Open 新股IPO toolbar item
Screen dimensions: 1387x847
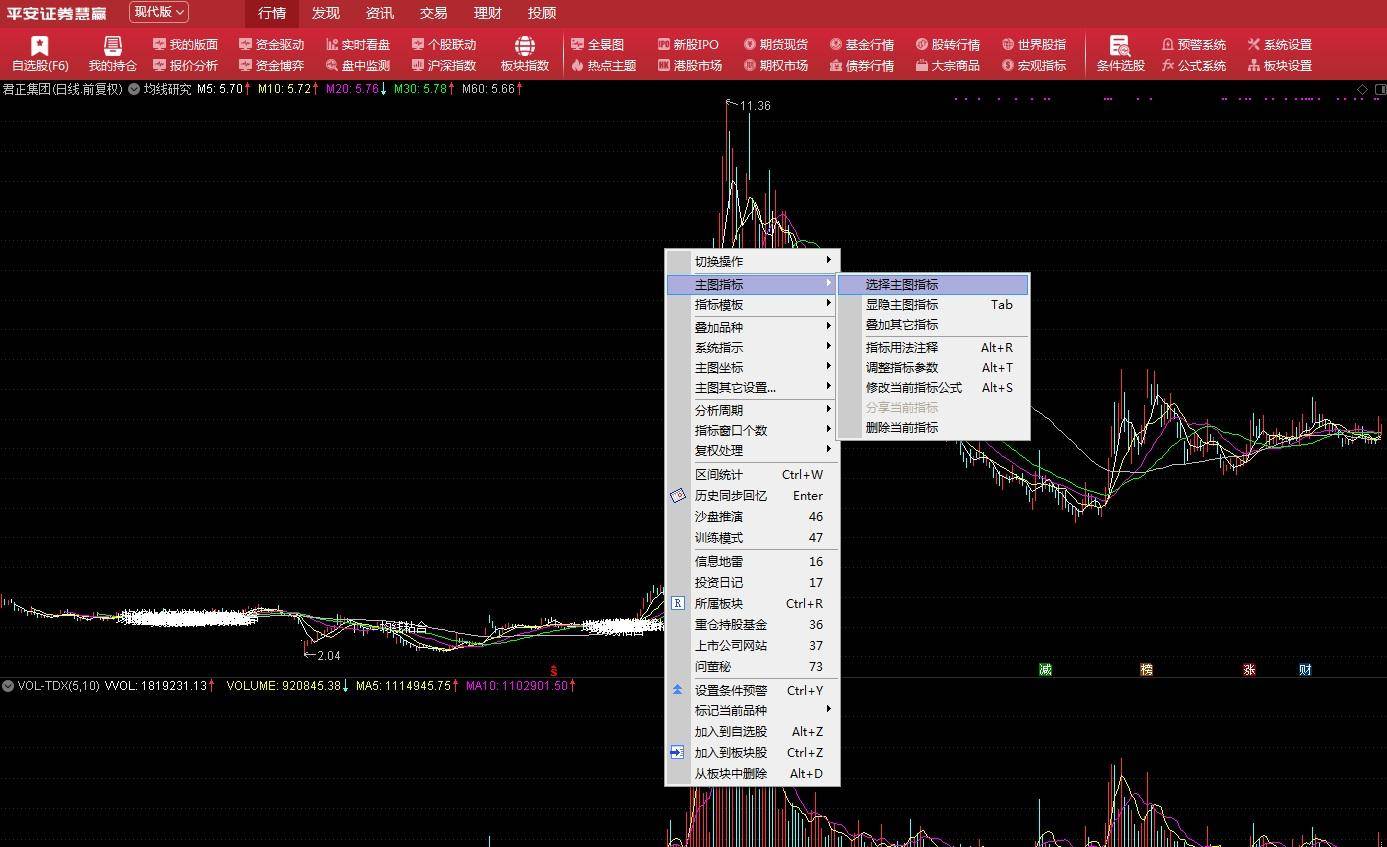pyautogui.click(x=688, y=44)
